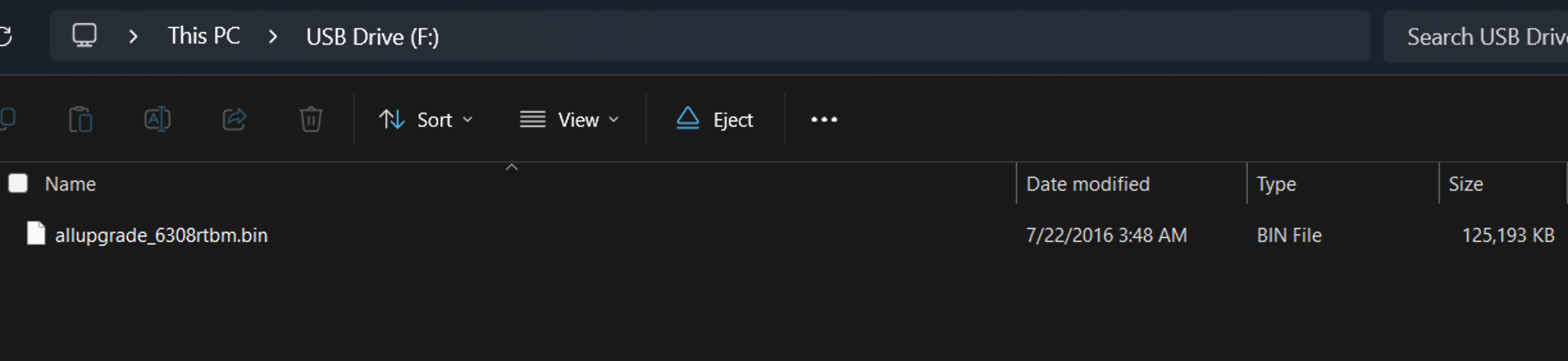Viewport: 1568px width, 361px height.
Task: Expand the chevron before This PC
Action: tap(133, 36)
